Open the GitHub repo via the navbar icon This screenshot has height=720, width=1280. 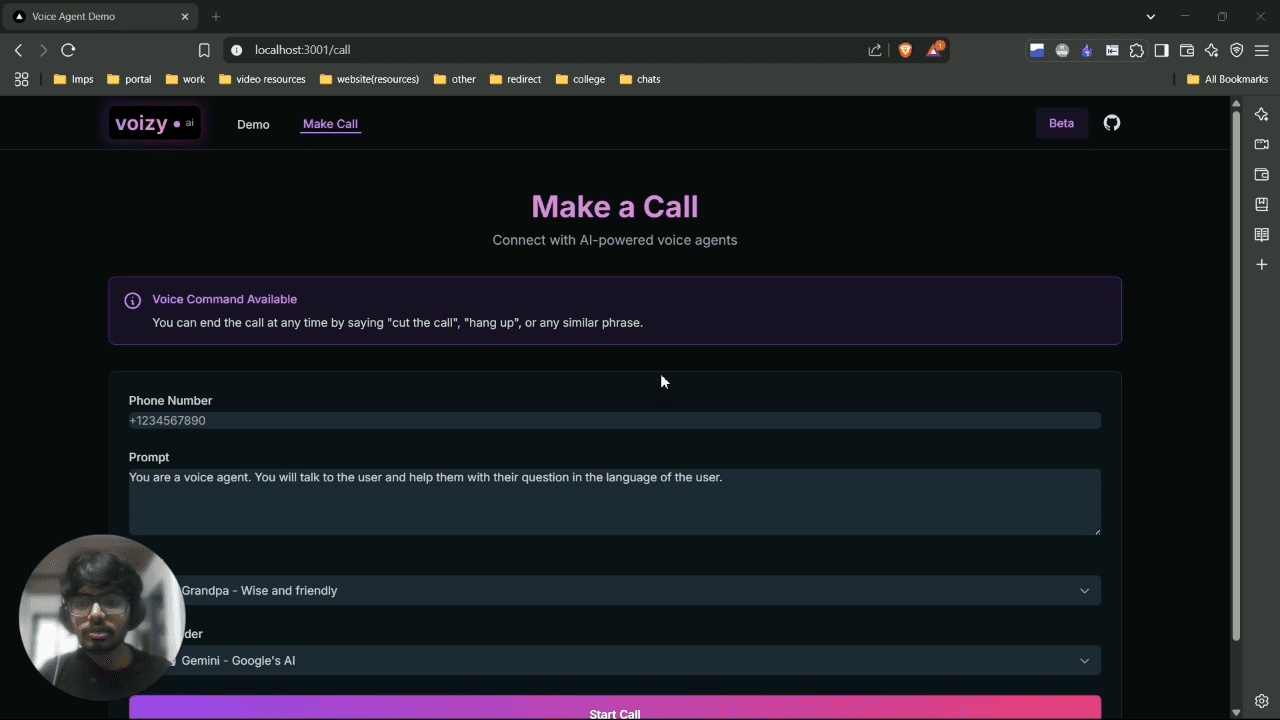point(1111,123)
